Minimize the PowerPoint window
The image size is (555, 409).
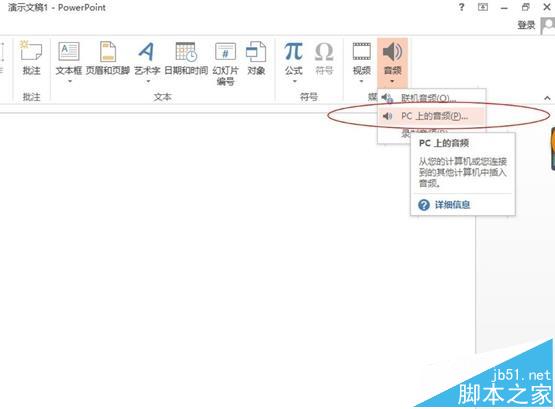tap(504, 8)
